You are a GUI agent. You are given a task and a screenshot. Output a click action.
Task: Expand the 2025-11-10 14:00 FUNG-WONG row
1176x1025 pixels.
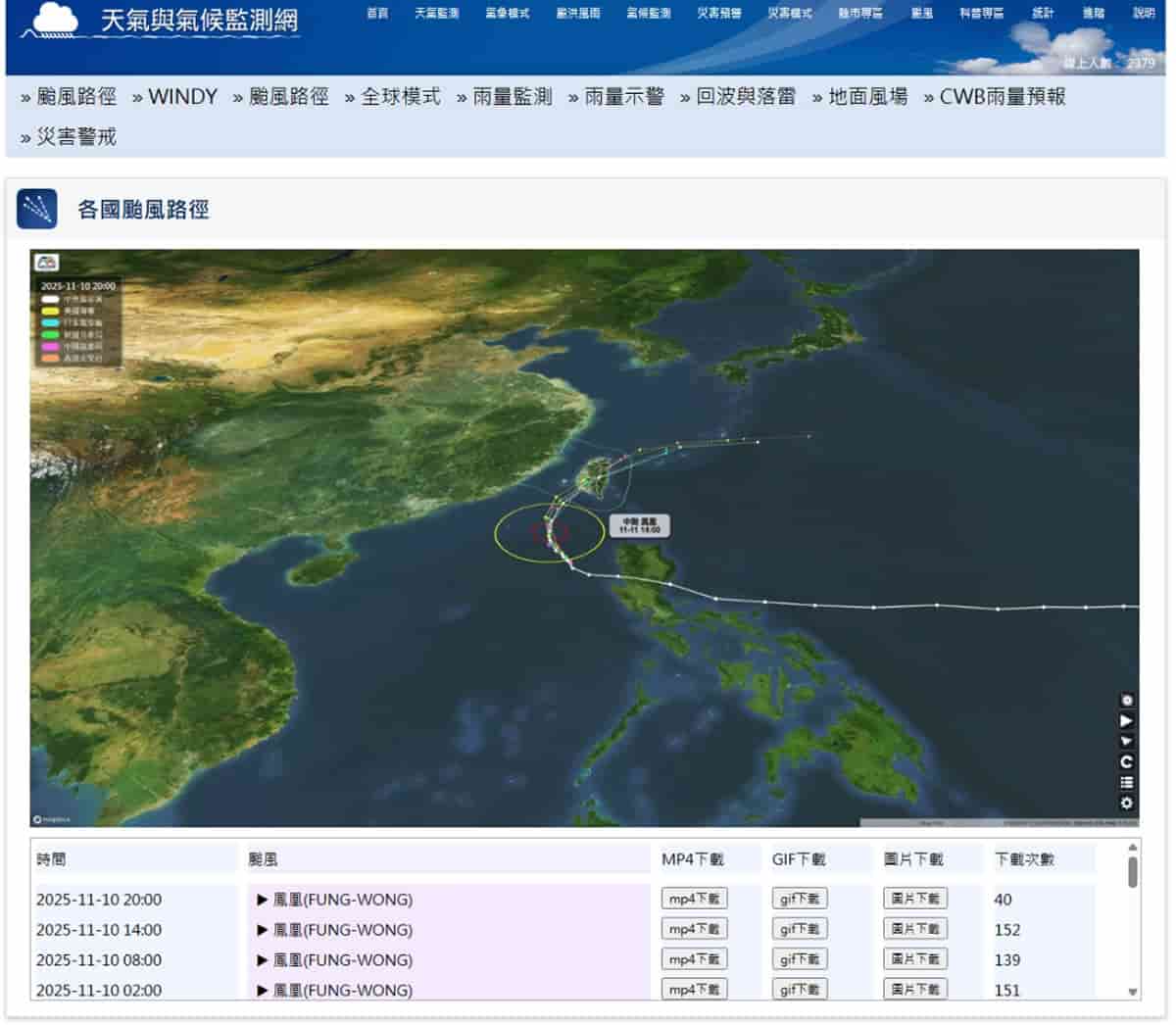point(262,930)
